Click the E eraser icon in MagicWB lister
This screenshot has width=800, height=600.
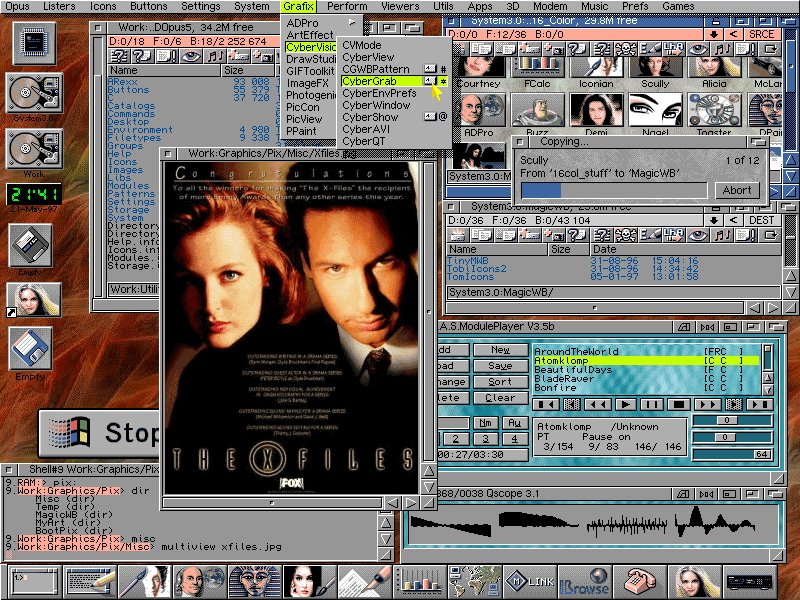[x=649, y=235]
